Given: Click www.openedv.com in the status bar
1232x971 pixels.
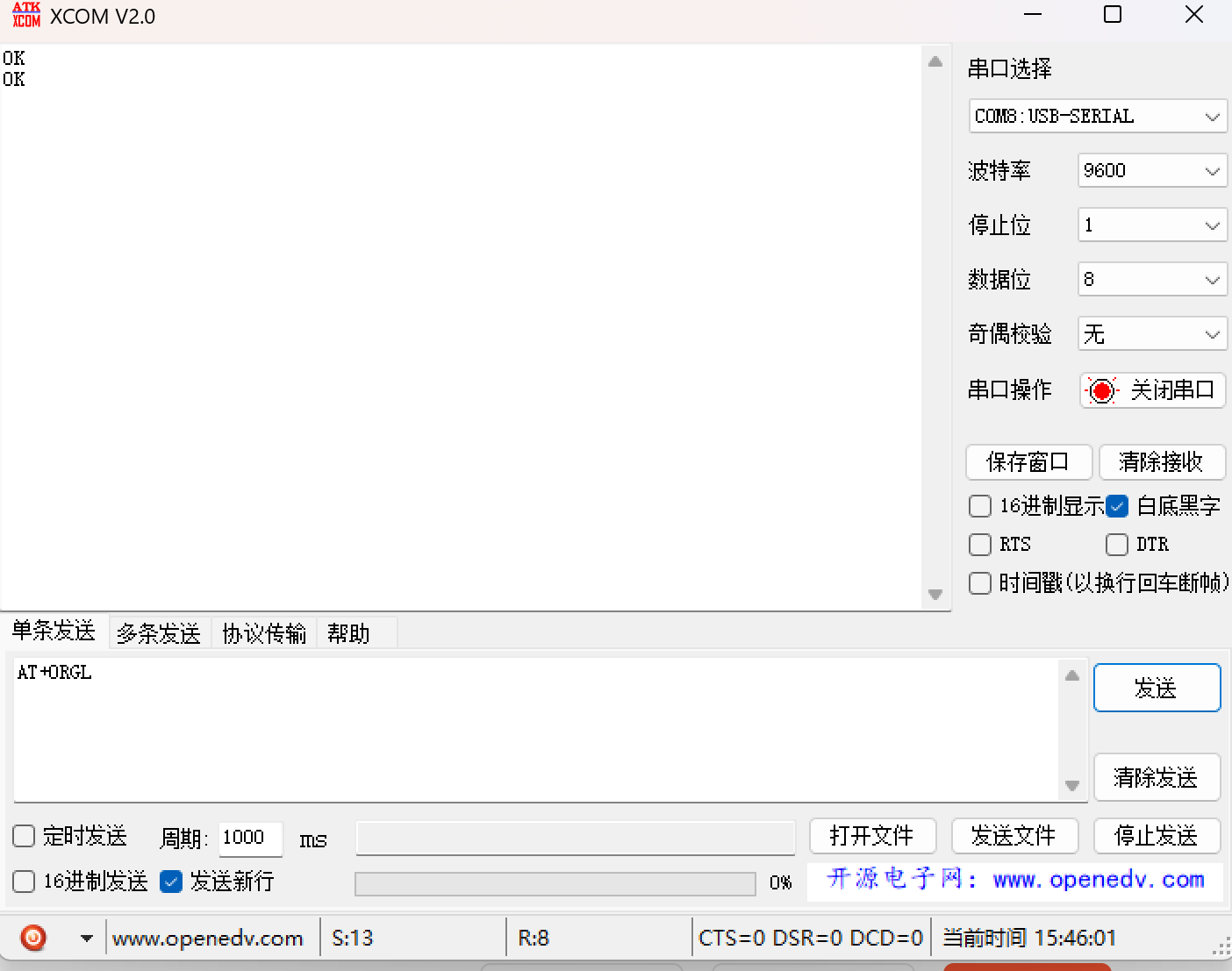Looking at the screenshot, I should pos(208,939).
